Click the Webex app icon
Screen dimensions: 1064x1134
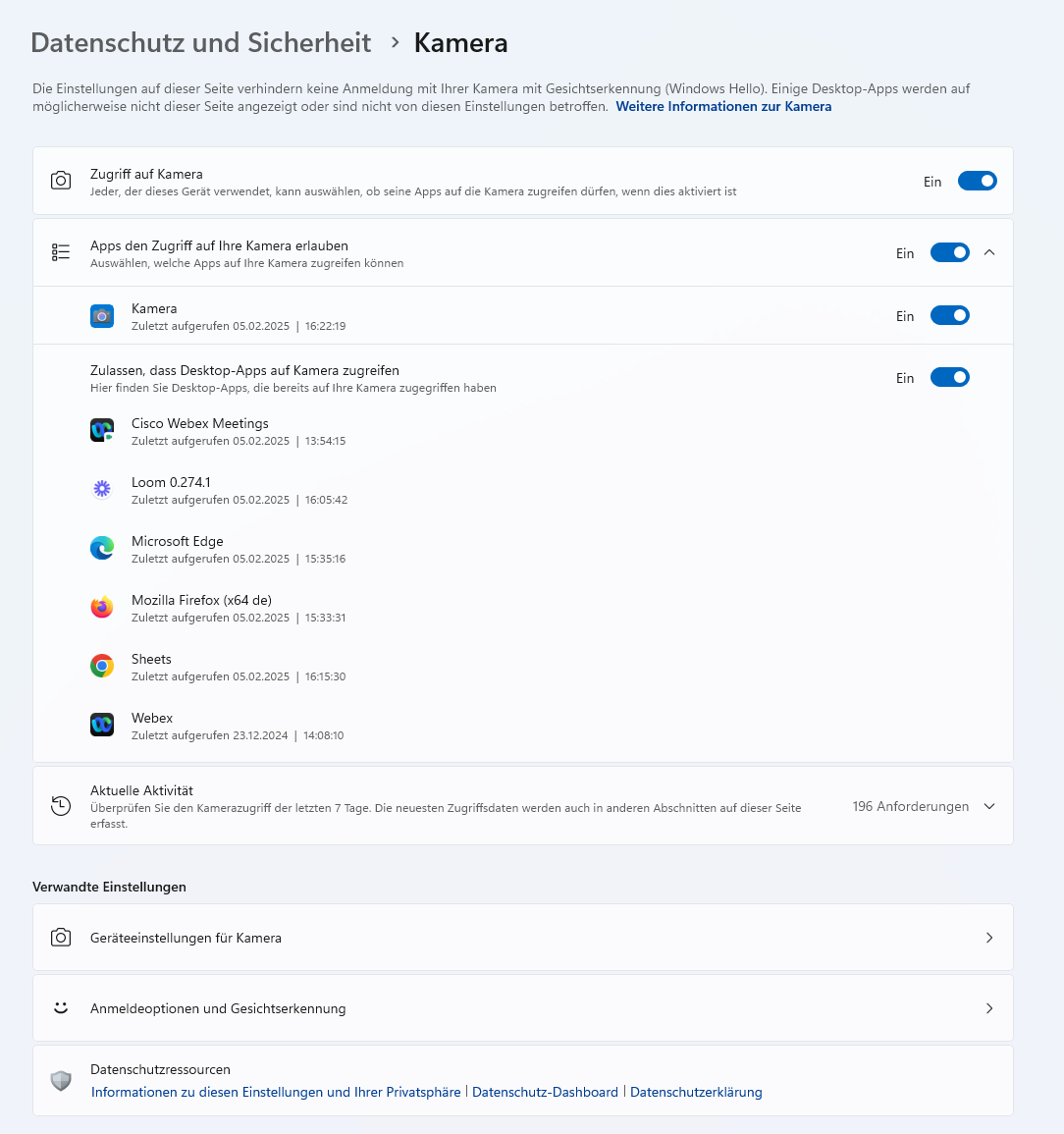point(102,726)
